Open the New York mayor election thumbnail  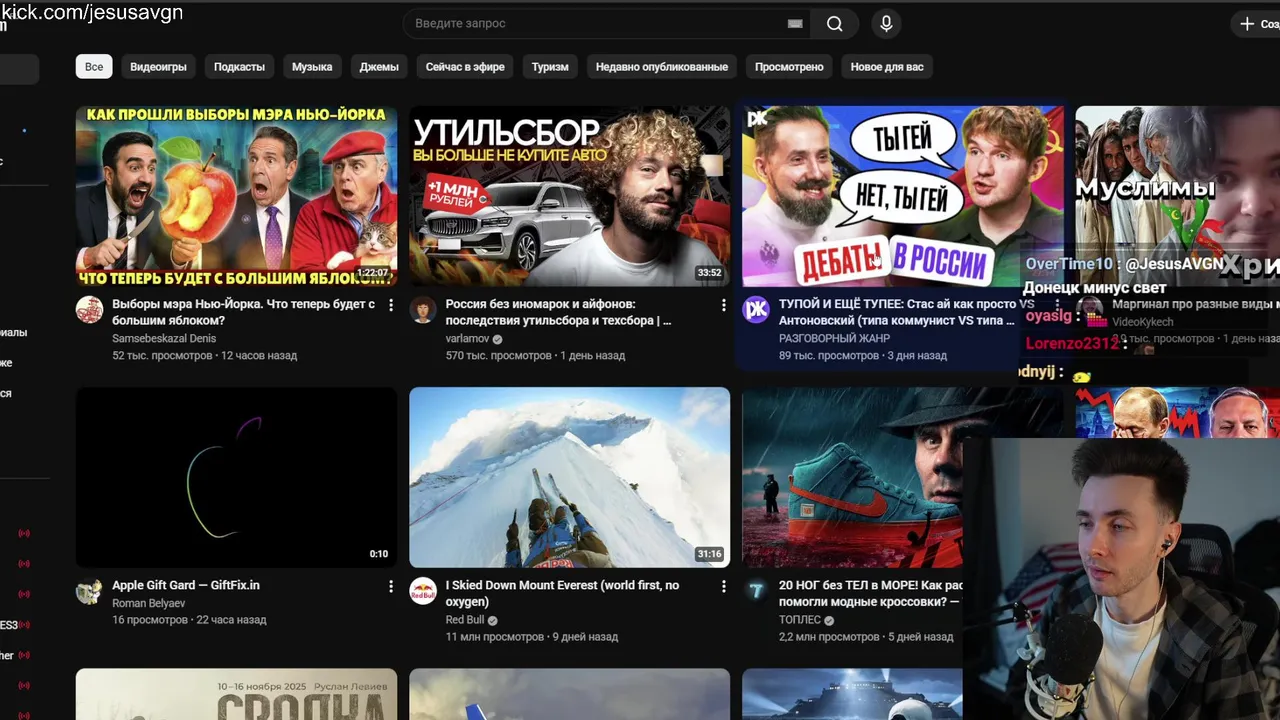(x=236, y=196)
